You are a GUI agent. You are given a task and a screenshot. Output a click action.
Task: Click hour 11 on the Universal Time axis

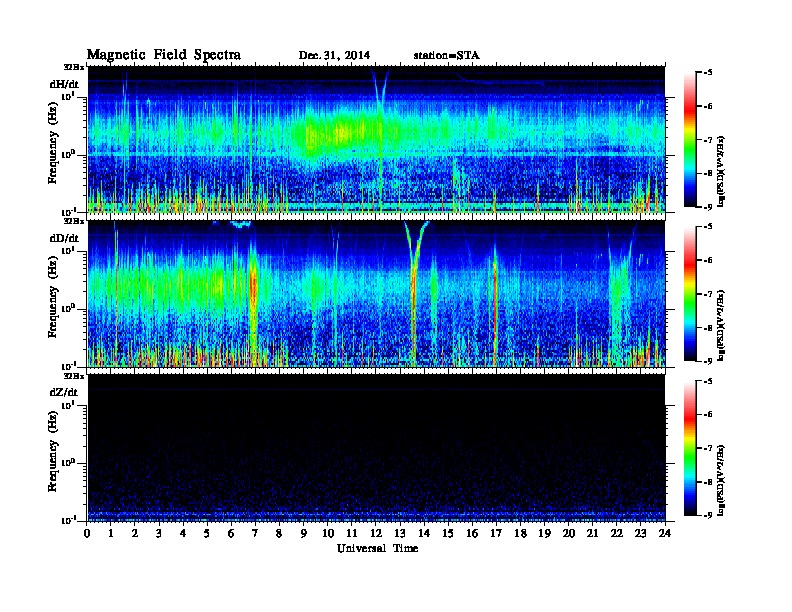352,533
